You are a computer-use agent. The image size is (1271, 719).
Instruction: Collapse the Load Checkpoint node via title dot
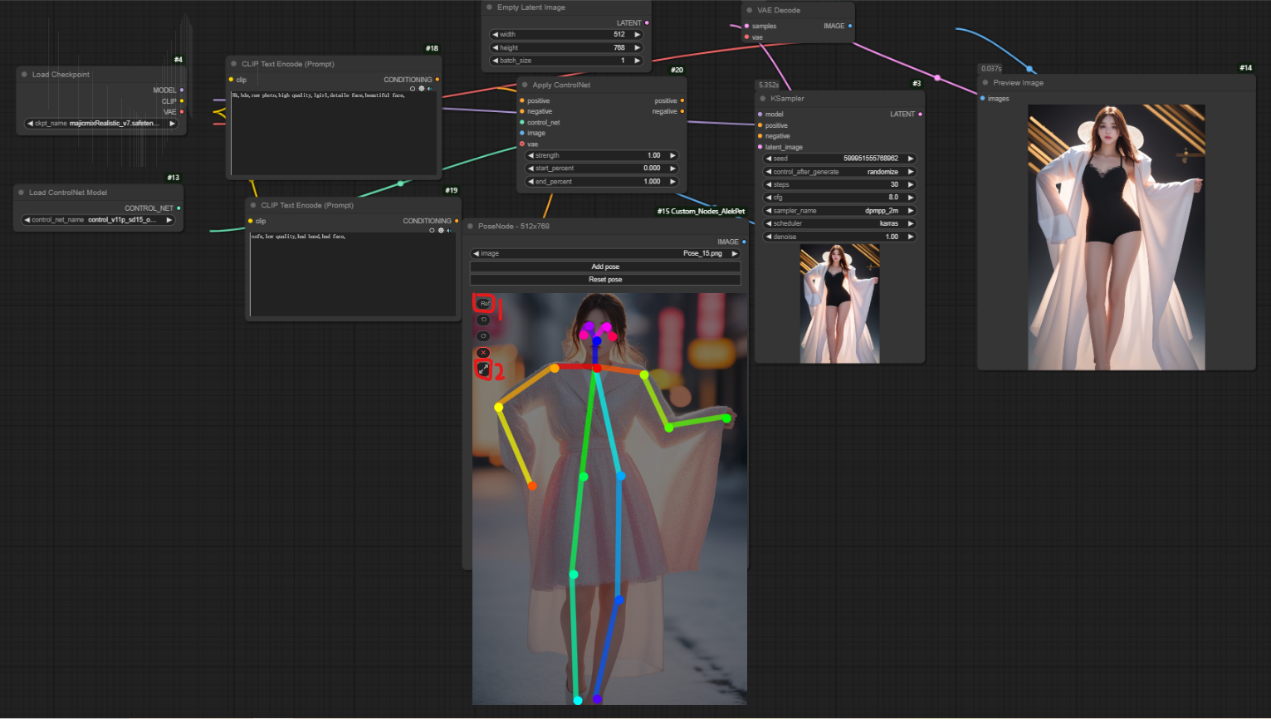(23, 74)
